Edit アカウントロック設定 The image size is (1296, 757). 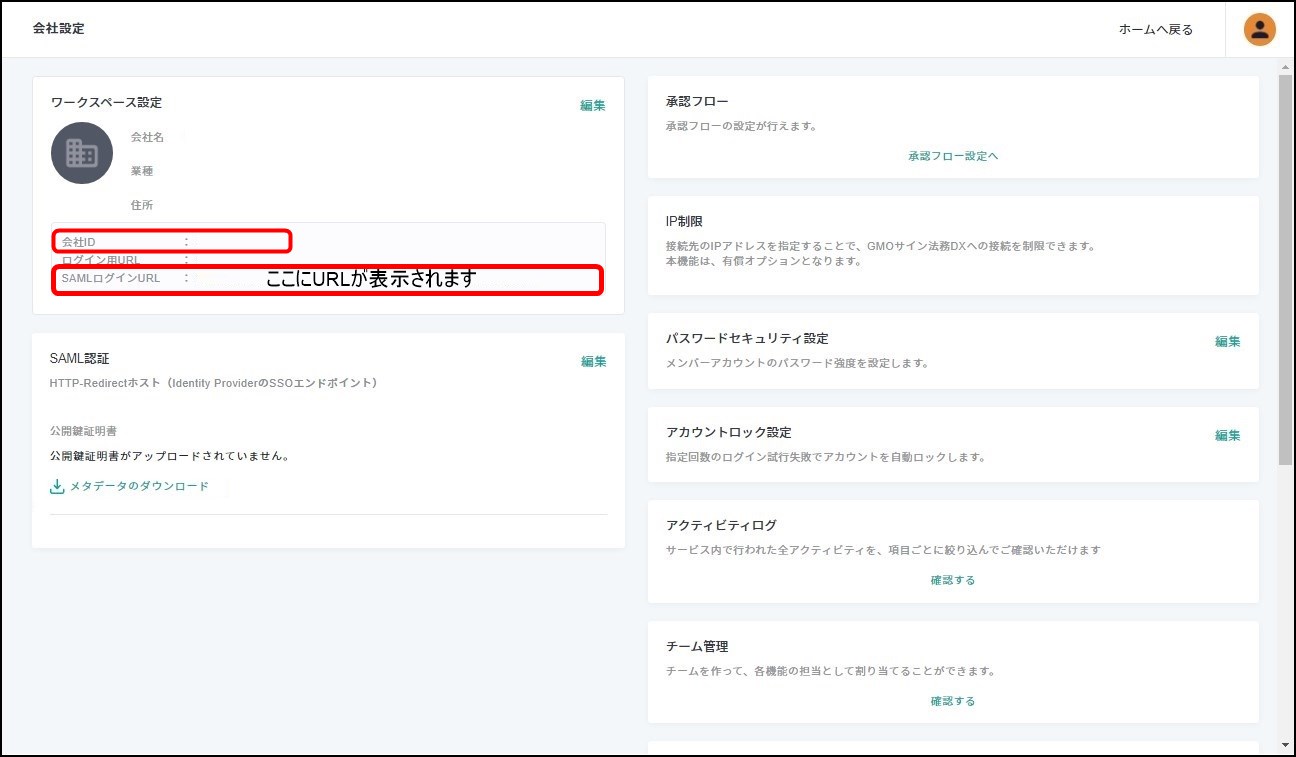coord(1227,436)
